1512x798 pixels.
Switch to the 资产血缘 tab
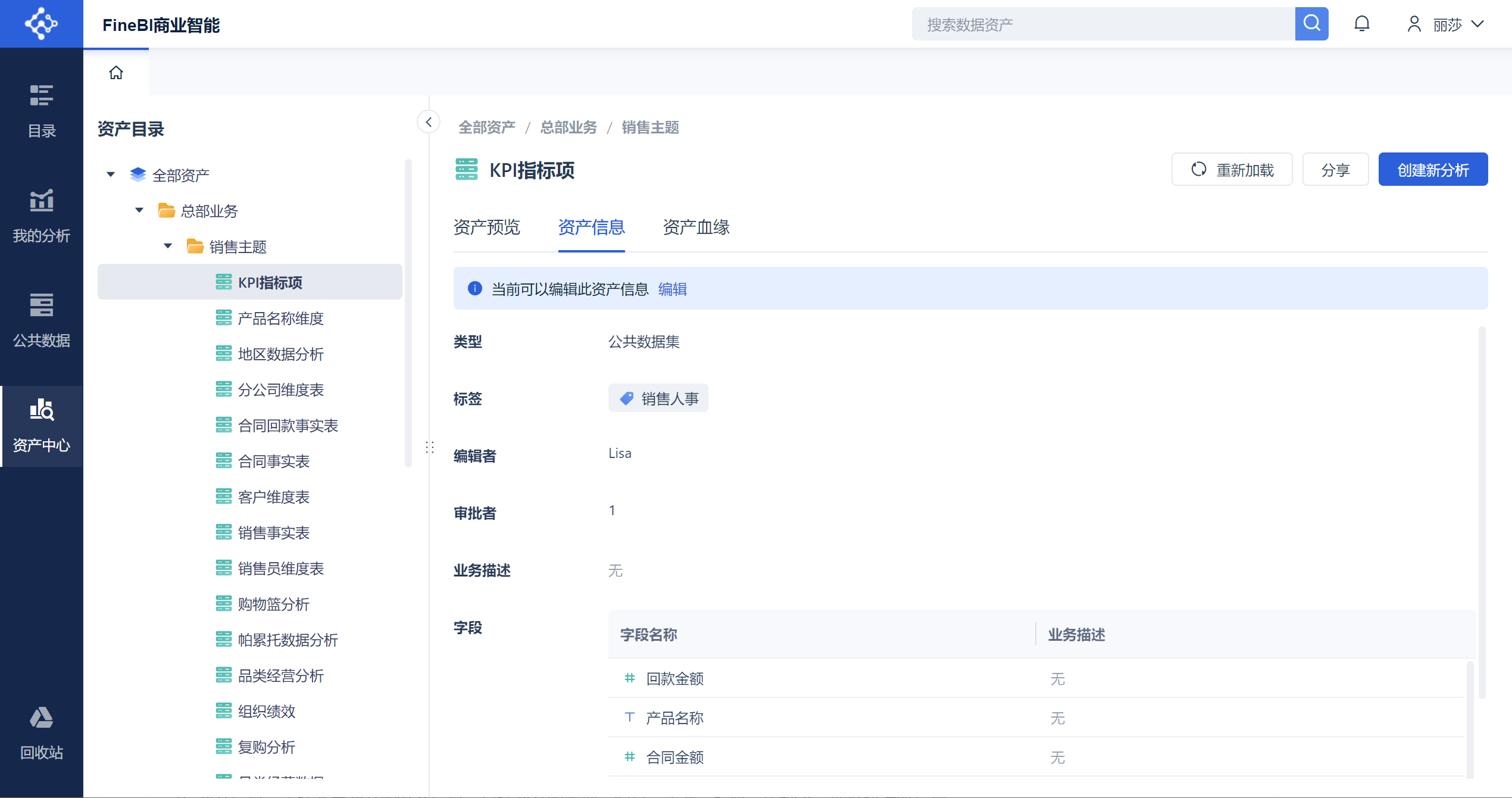coord(696,227)
